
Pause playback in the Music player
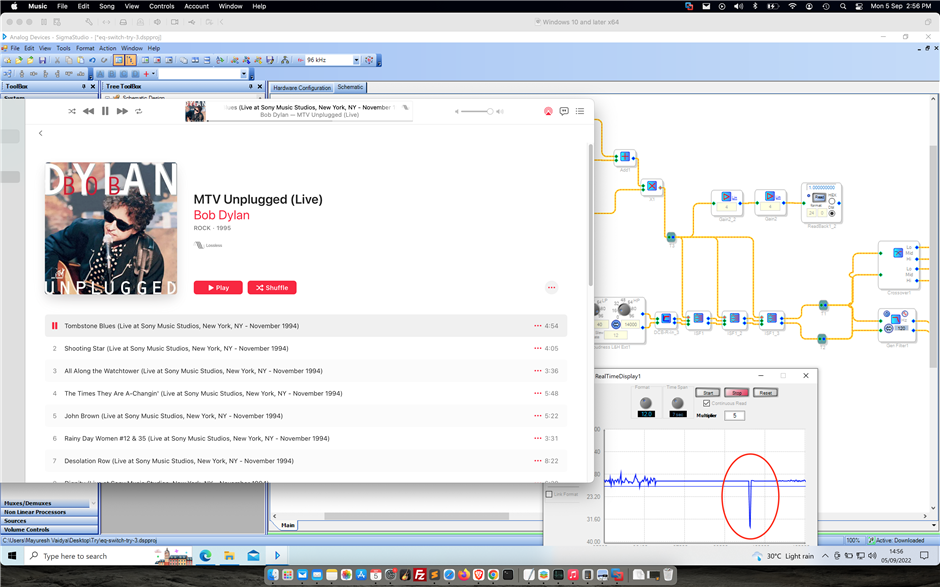pyautogui.click(x=105, y=111)
